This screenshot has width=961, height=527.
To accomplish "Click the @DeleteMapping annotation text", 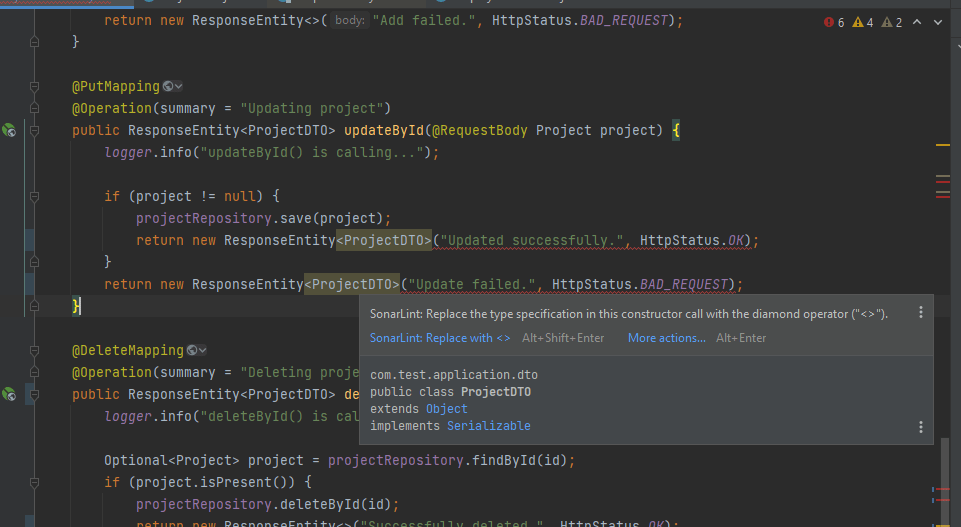I will [x=127, y=351].
